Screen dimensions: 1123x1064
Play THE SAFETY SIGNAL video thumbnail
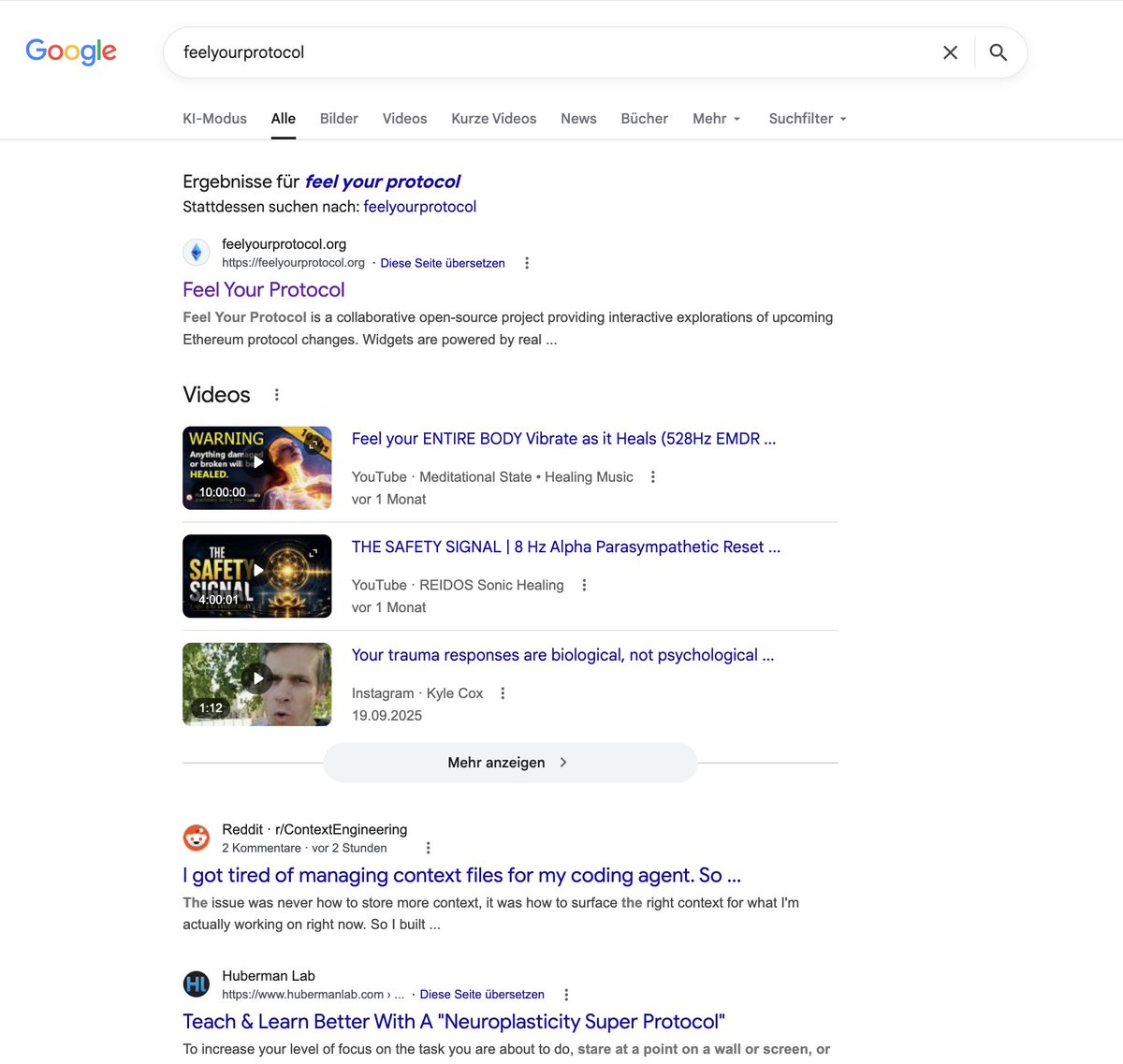coord(257,576)
